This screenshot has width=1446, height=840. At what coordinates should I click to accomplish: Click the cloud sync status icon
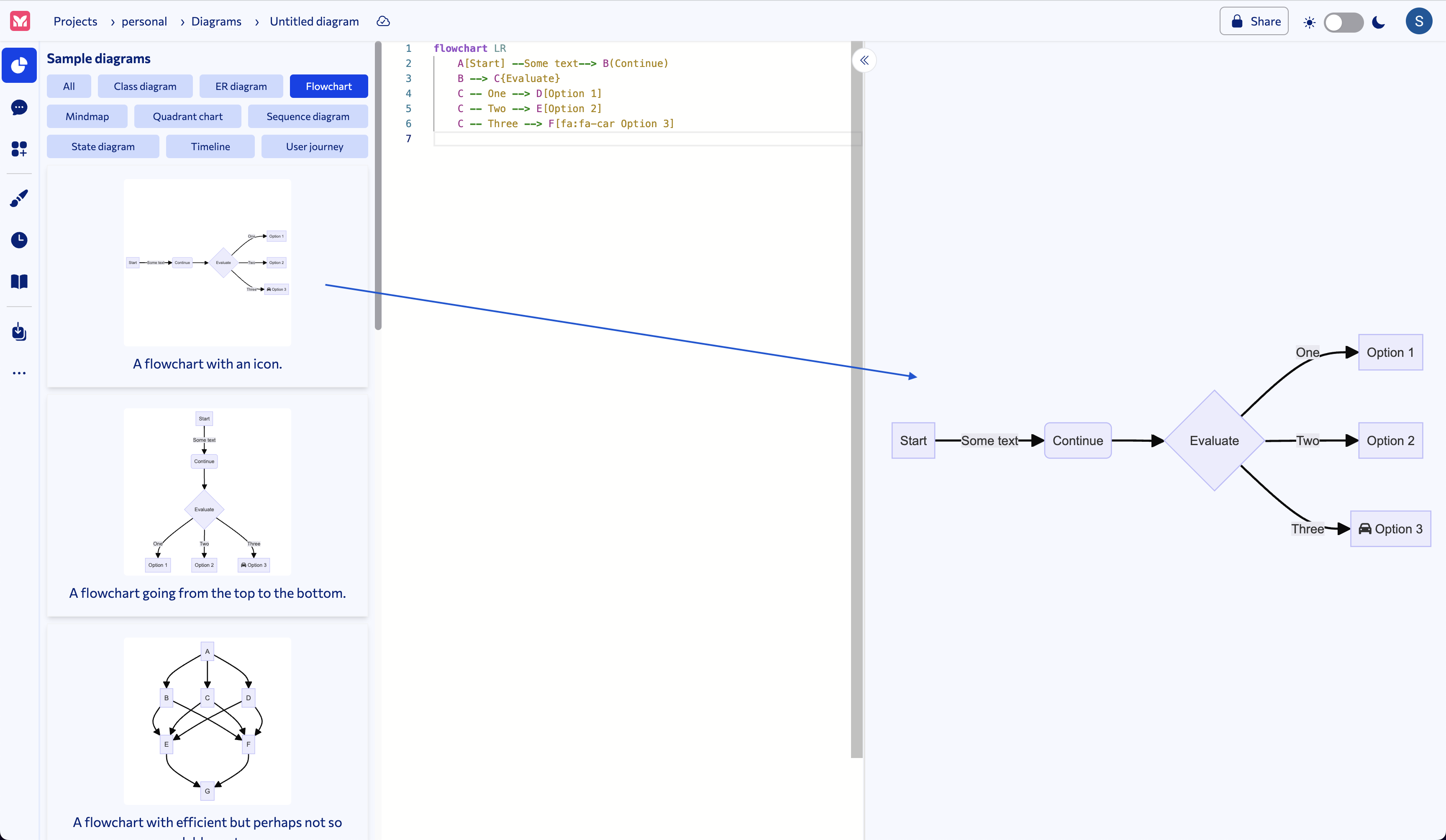click(x=383, y=21)
